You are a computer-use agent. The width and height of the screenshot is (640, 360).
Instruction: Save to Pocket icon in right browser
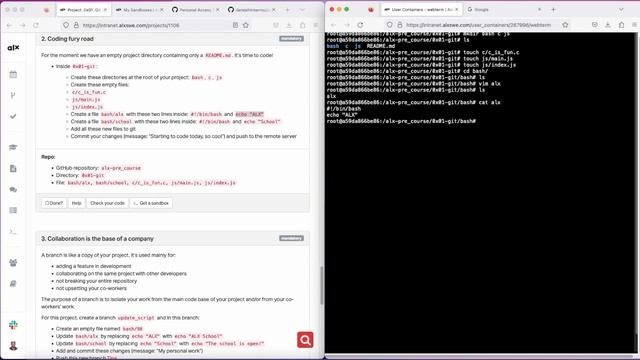click(x=595, y=25)
